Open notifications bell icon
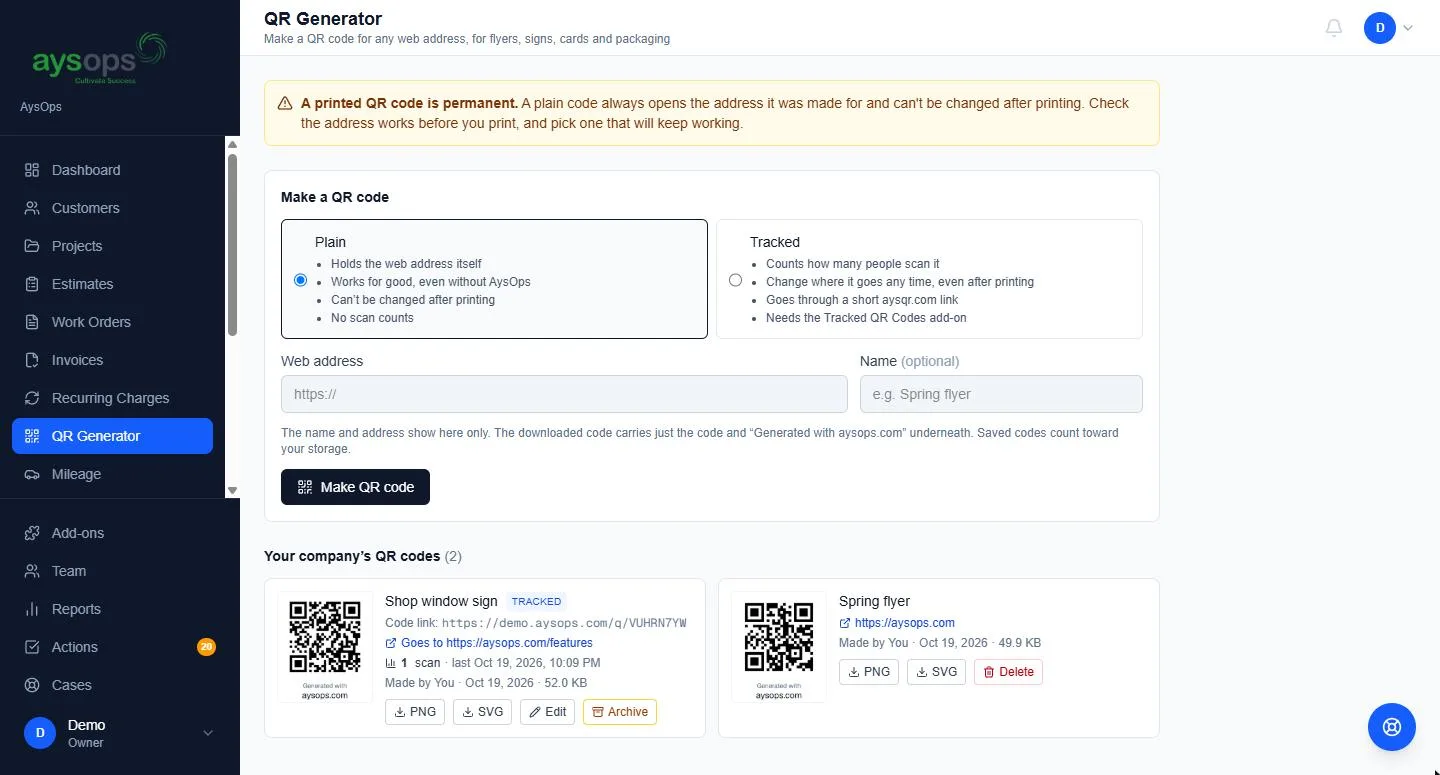The image size is (1440, 775). [1333, 28]
